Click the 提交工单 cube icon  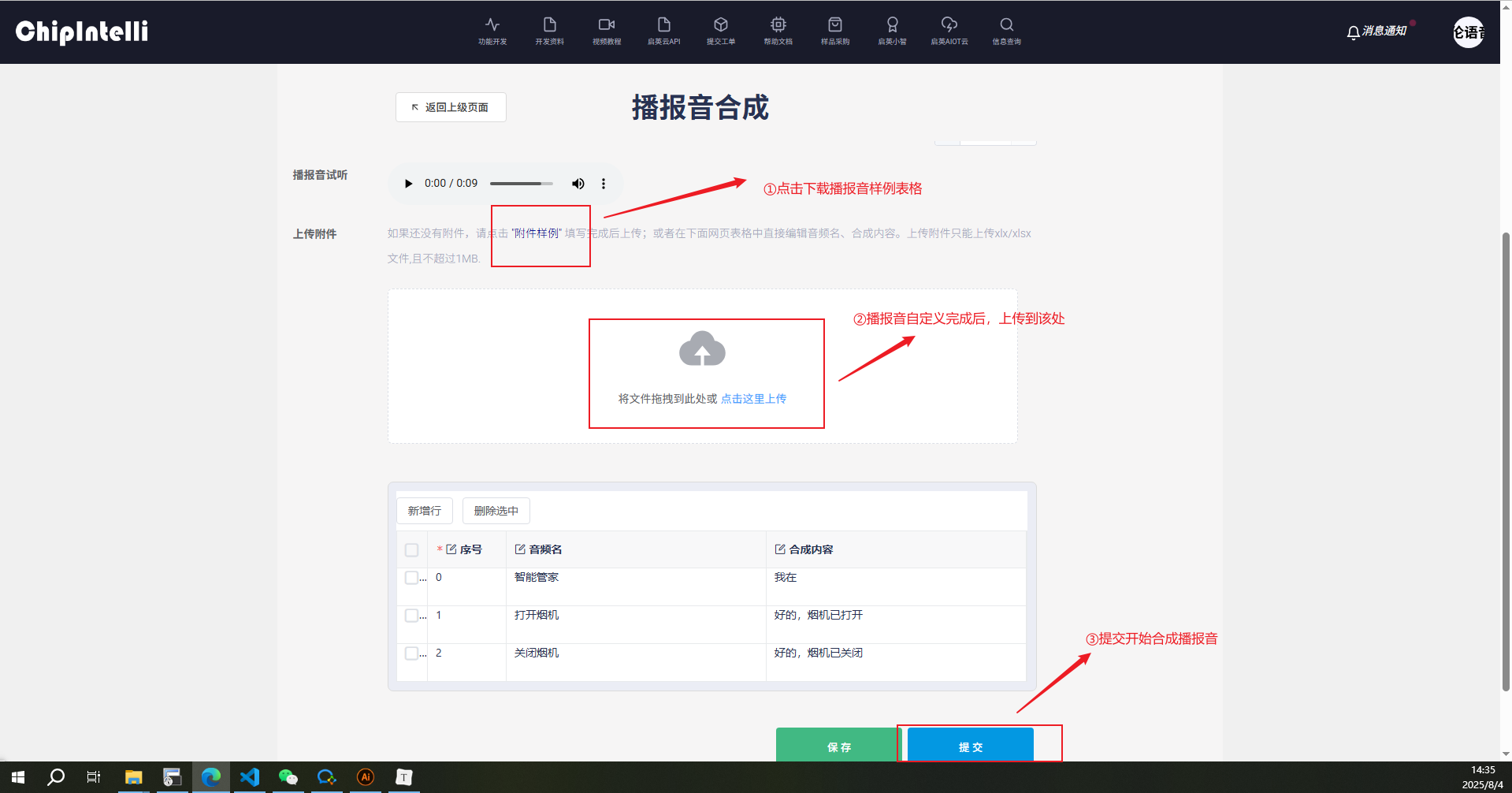pyautogui.click(x=720, y=31)
